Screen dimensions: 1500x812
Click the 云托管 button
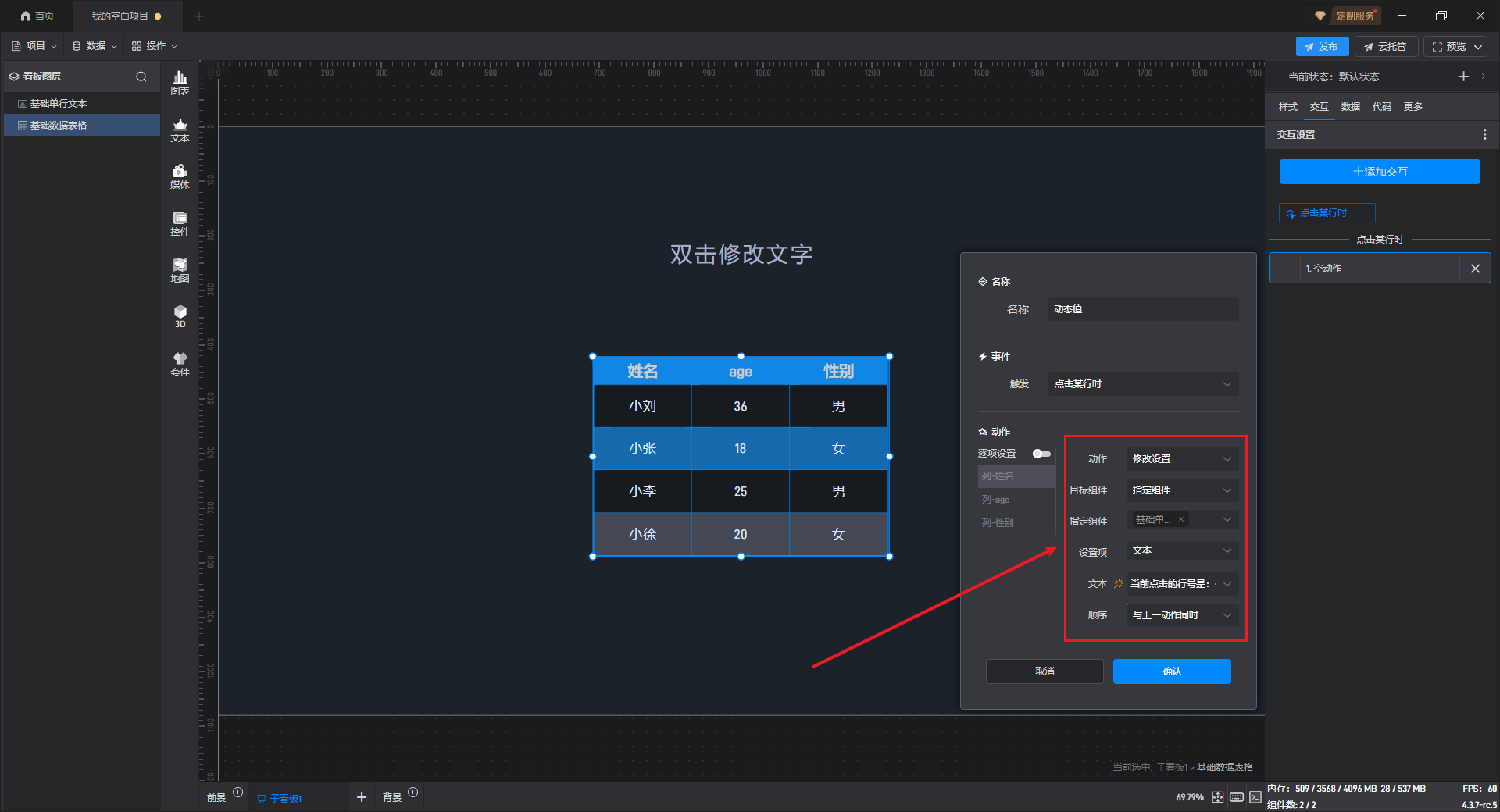1386,47
